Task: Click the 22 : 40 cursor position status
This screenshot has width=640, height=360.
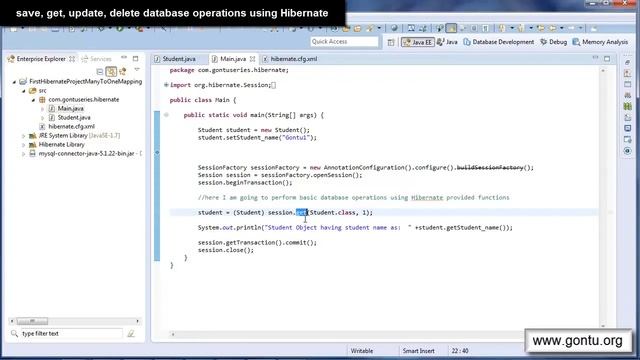Action: [x=460, y=351]
